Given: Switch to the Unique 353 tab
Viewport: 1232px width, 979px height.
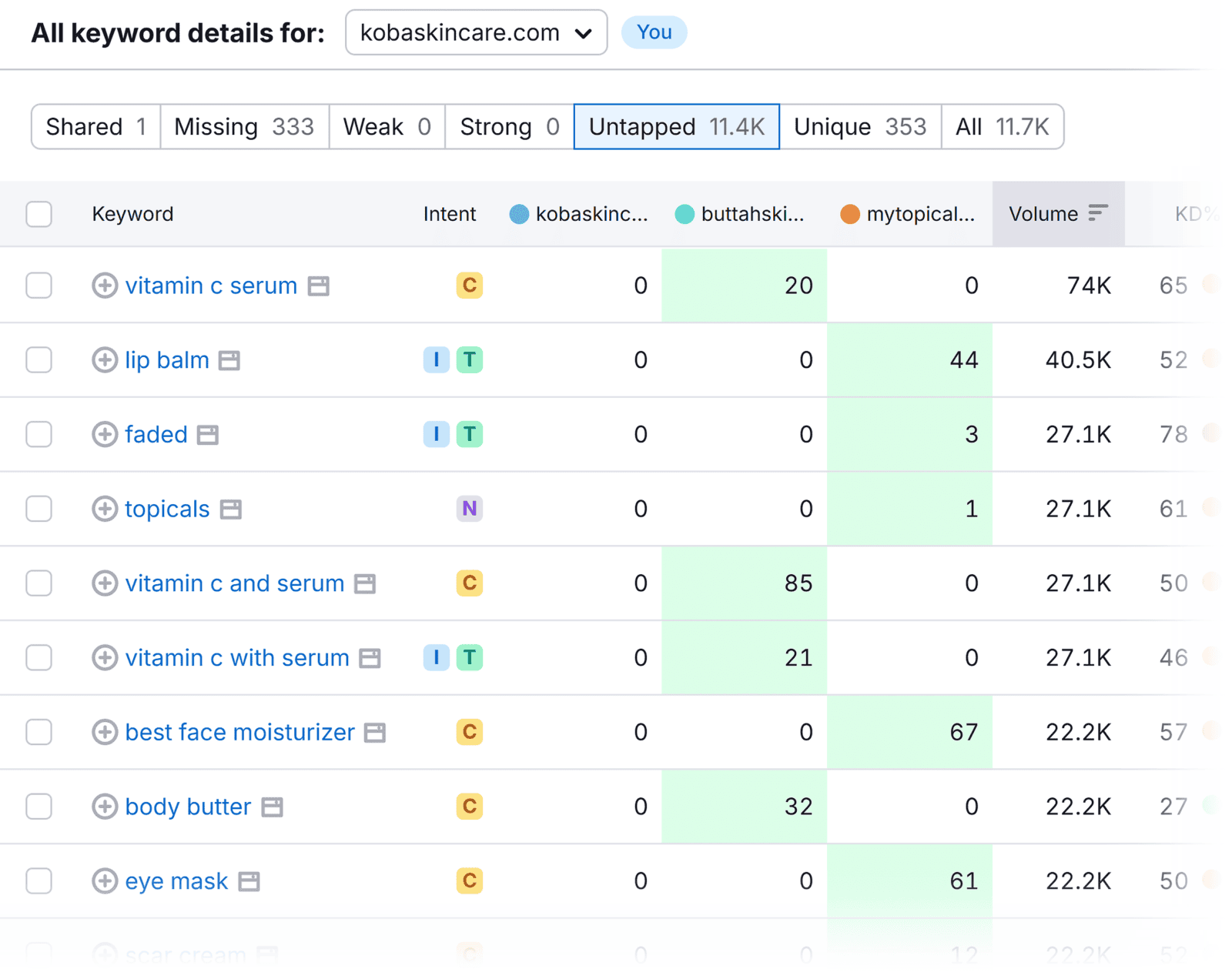Looking at the screenshot, I should pos(860,126).
